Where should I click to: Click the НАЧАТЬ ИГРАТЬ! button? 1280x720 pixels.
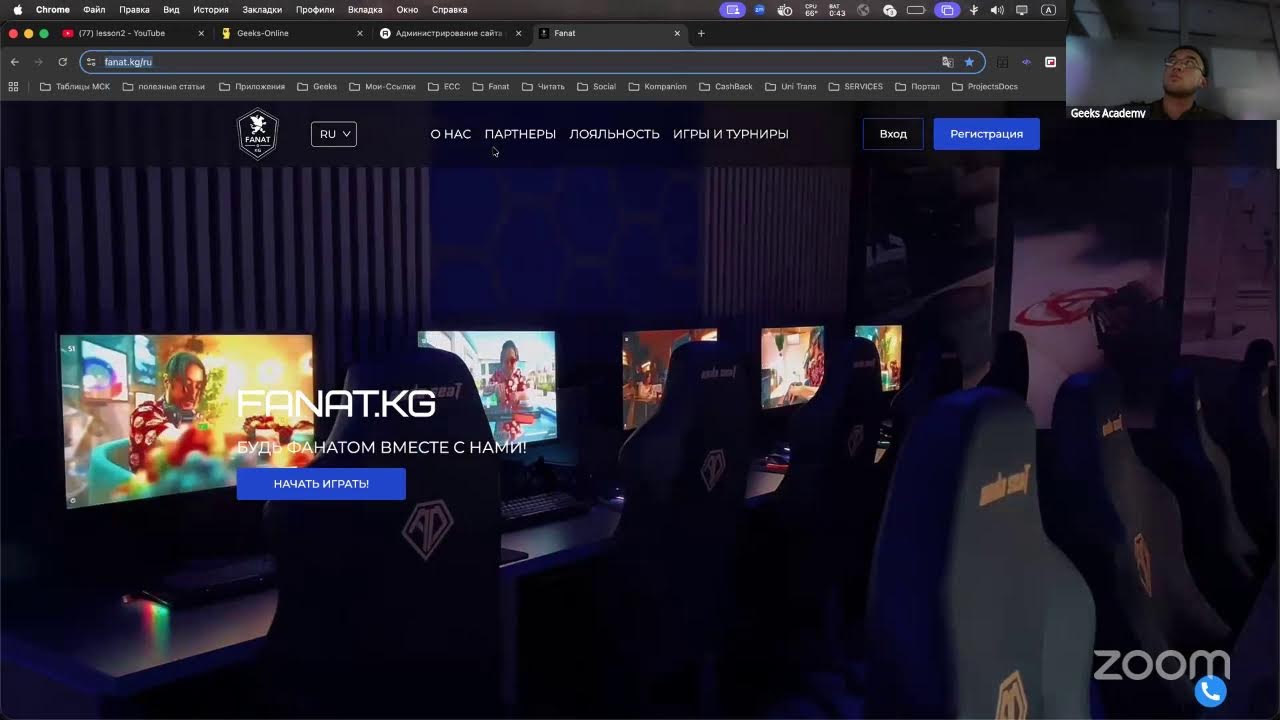[321, 484]
